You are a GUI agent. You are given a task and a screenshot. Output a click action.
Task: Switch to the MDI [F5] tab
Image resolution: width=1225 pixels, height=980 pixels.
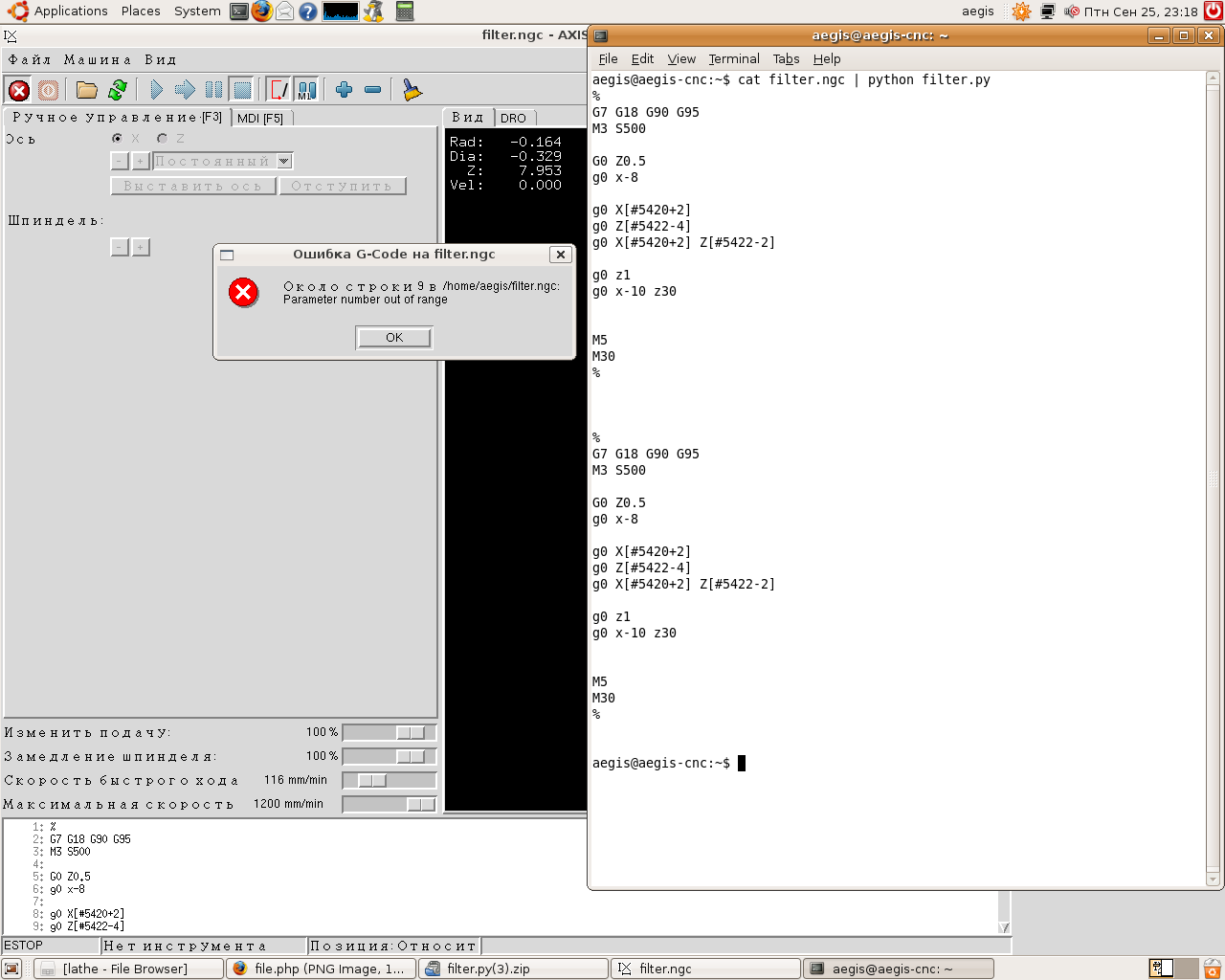260,118
